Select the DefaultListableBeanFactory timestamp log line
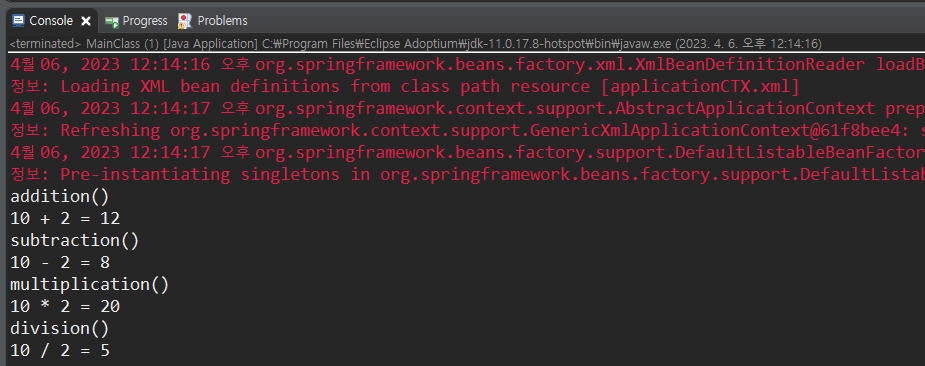The width and height of the screenshot is (925, 366). coord(467,152)
